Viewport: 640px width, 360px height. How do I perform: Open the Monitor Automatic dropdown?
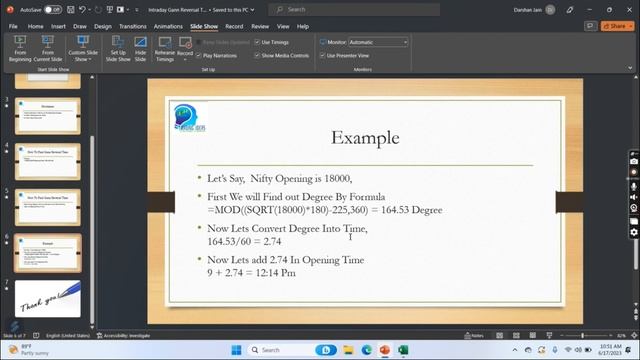378,42
